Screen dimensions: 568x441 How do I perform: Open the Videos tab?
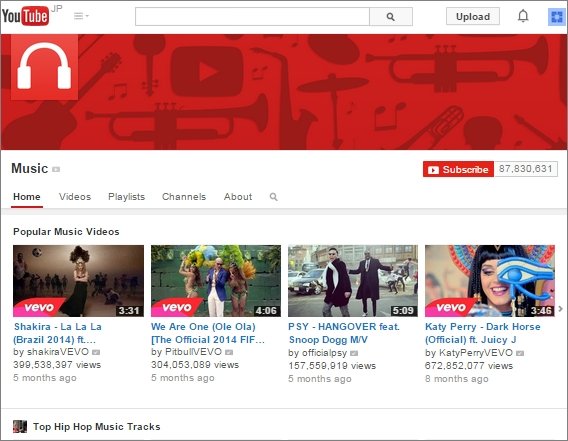[75, 197]
